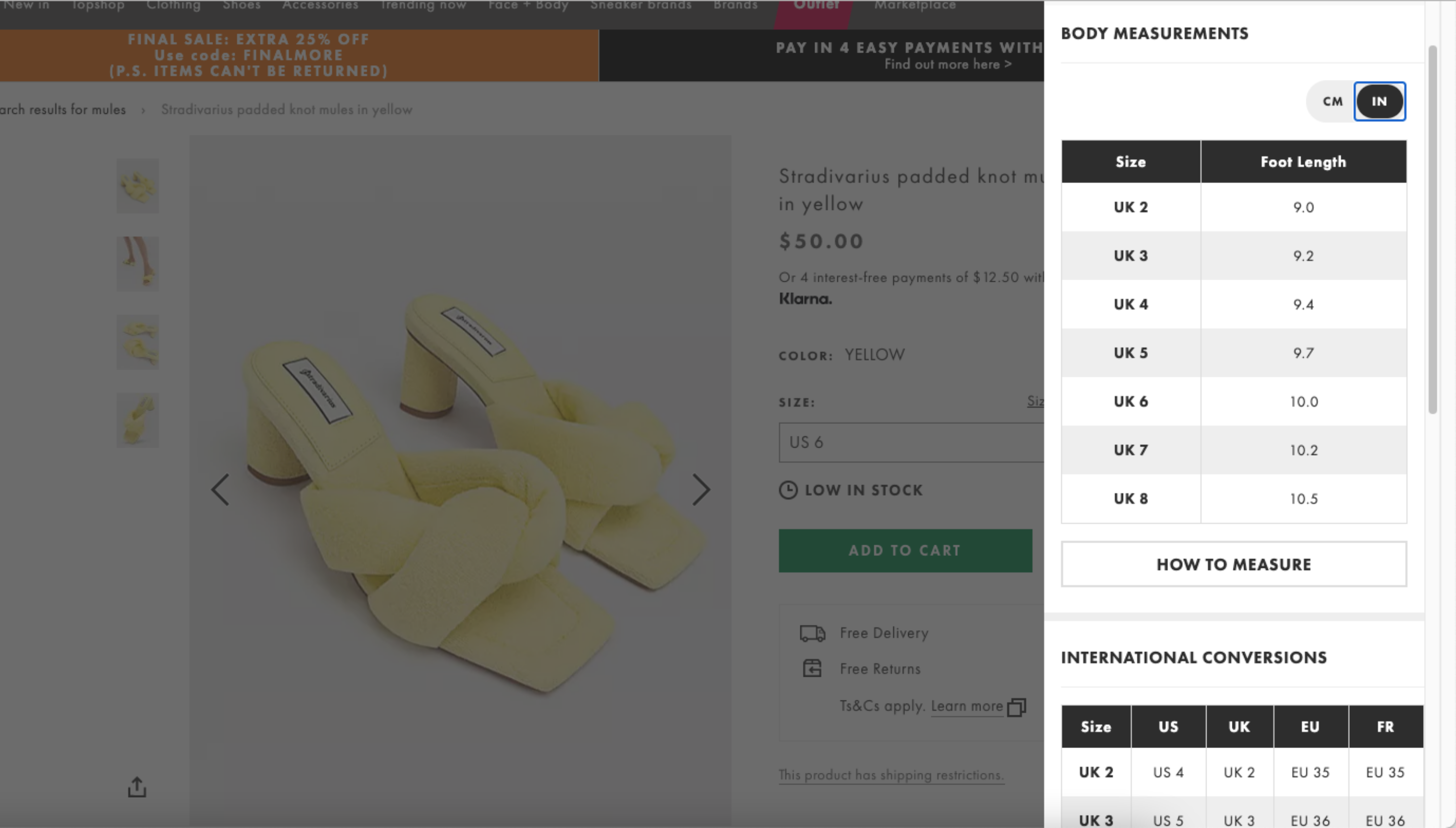Screen dimensions: 1456x828
Task: Open the Shoes navigation menu
Action: point(242,6)
